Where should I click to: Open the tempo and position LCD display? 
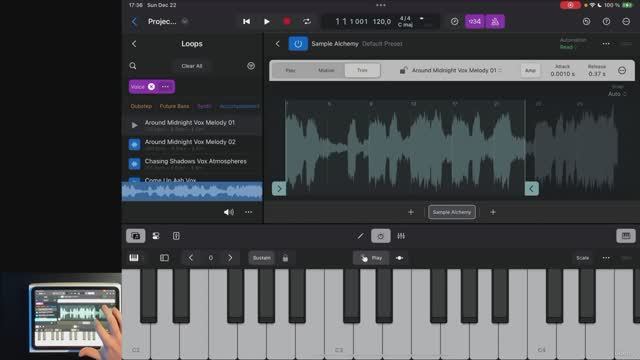[x=381, y=22]
